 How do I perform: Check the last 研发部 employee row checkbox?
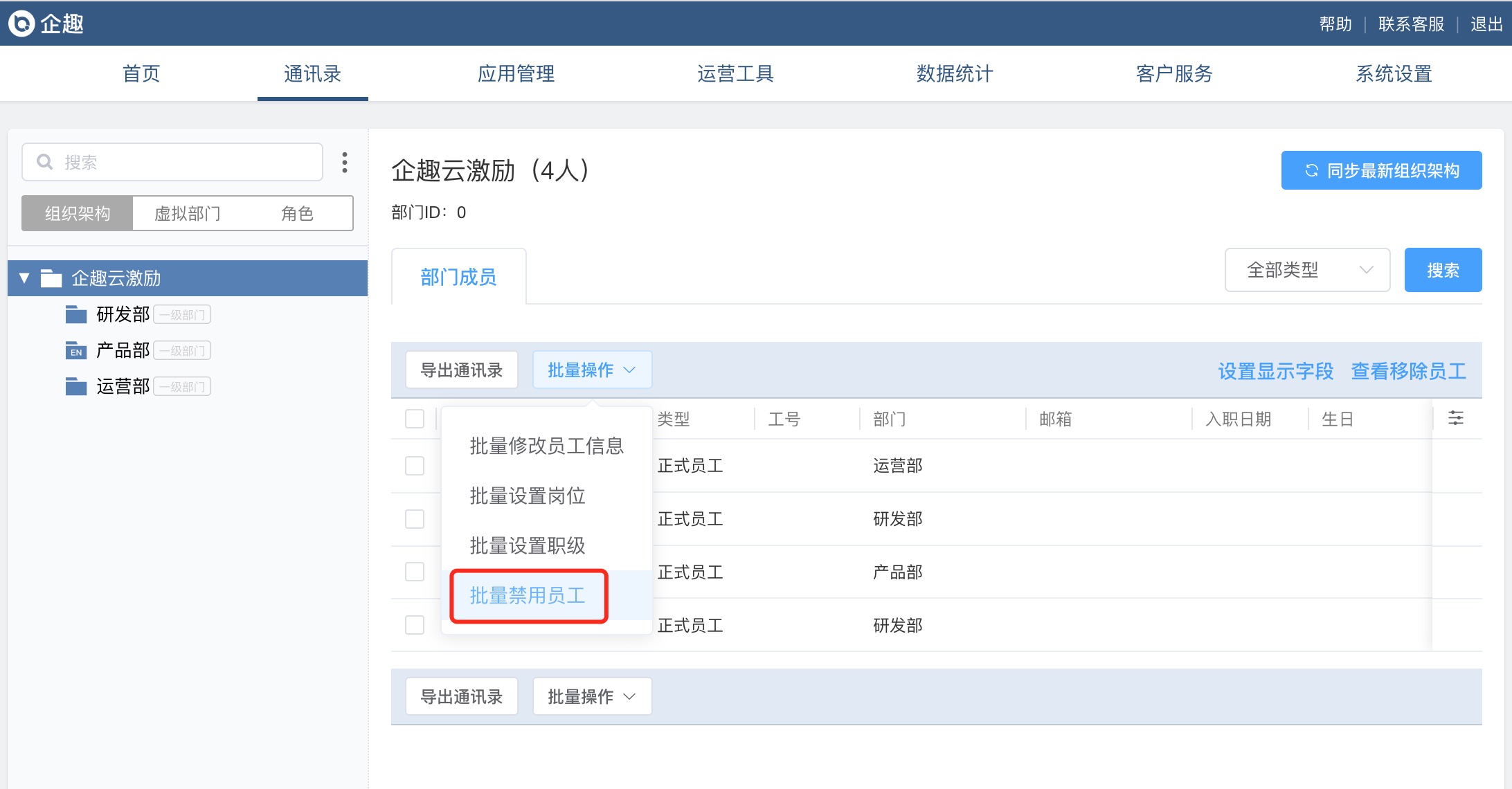(415, 625)
